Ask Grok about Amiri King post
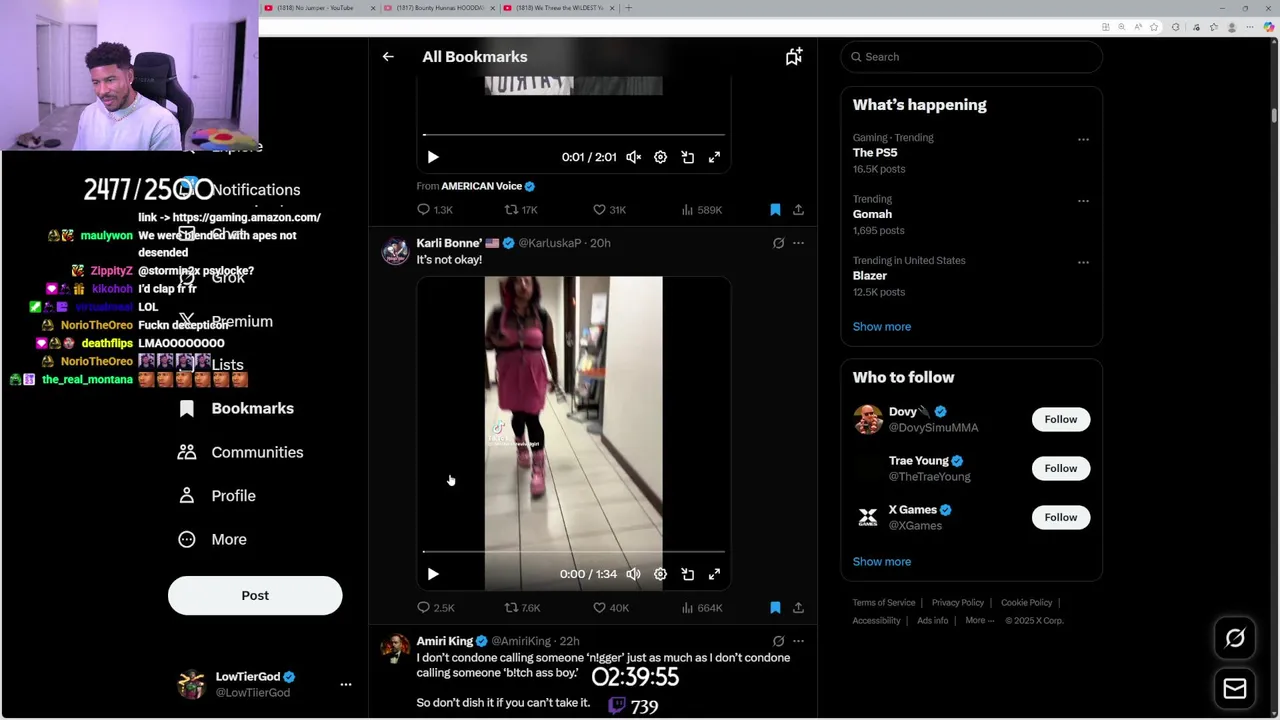The image size is (1280, 720). 778,641
